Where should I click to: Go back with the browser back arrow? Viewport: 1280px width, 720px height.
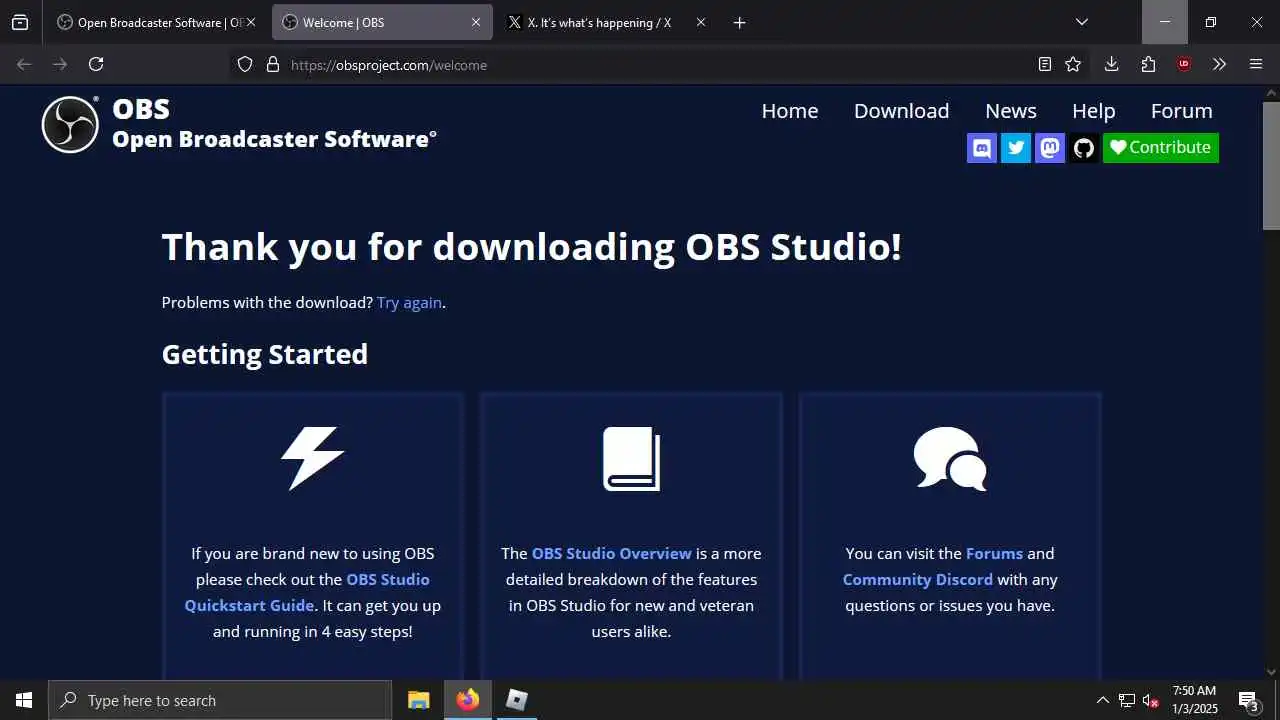[x=24, y=64]
